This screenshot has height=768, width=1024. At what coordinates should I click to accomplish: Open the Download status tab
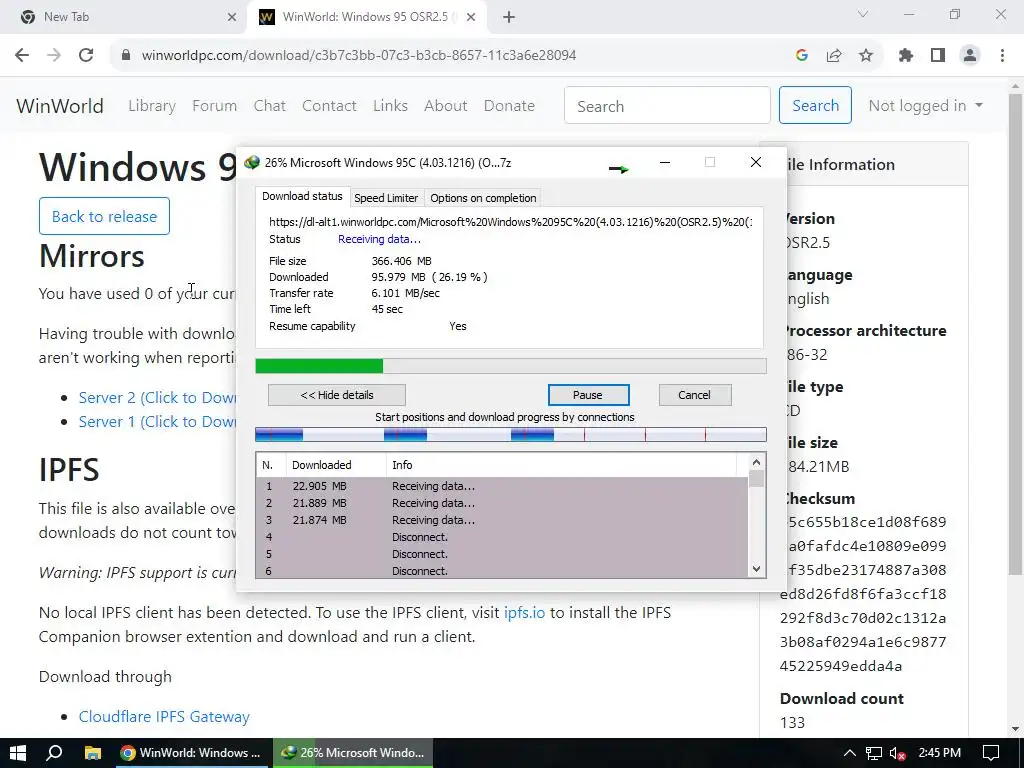tap(302, 197)
